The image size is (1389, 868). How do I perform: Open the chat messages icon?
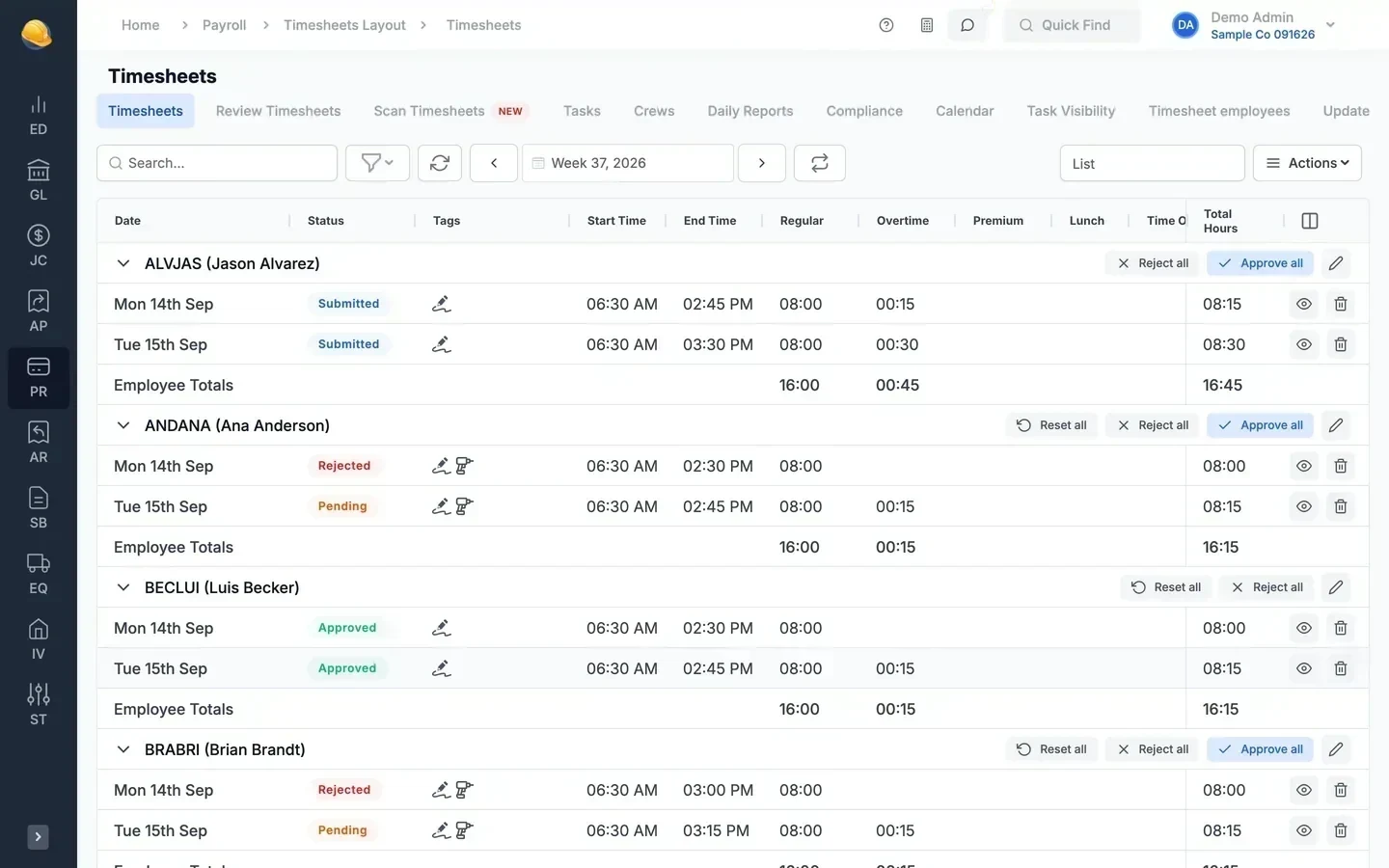coord(967,25)
